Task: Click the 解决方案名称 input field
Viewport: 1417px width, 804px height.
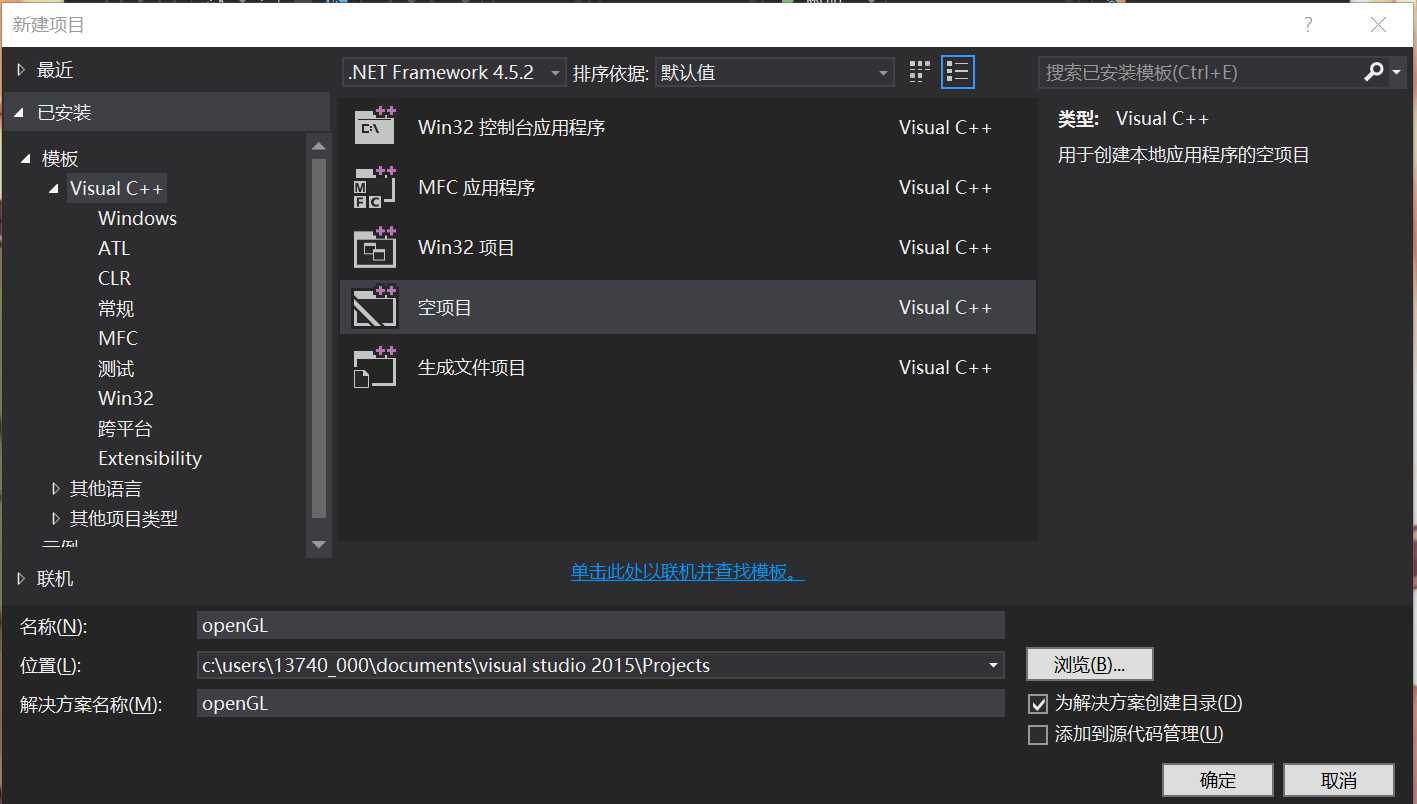Action: point(601,703)
